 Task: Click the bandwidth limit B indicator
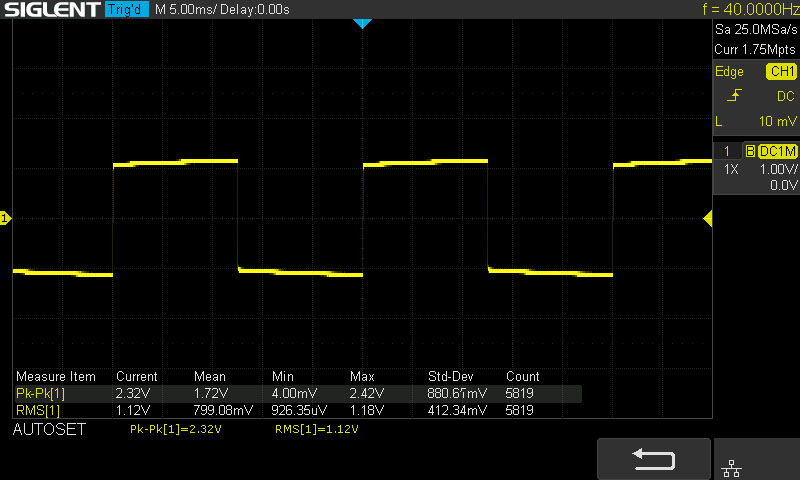pyautogui.click(x=750, y=151)
